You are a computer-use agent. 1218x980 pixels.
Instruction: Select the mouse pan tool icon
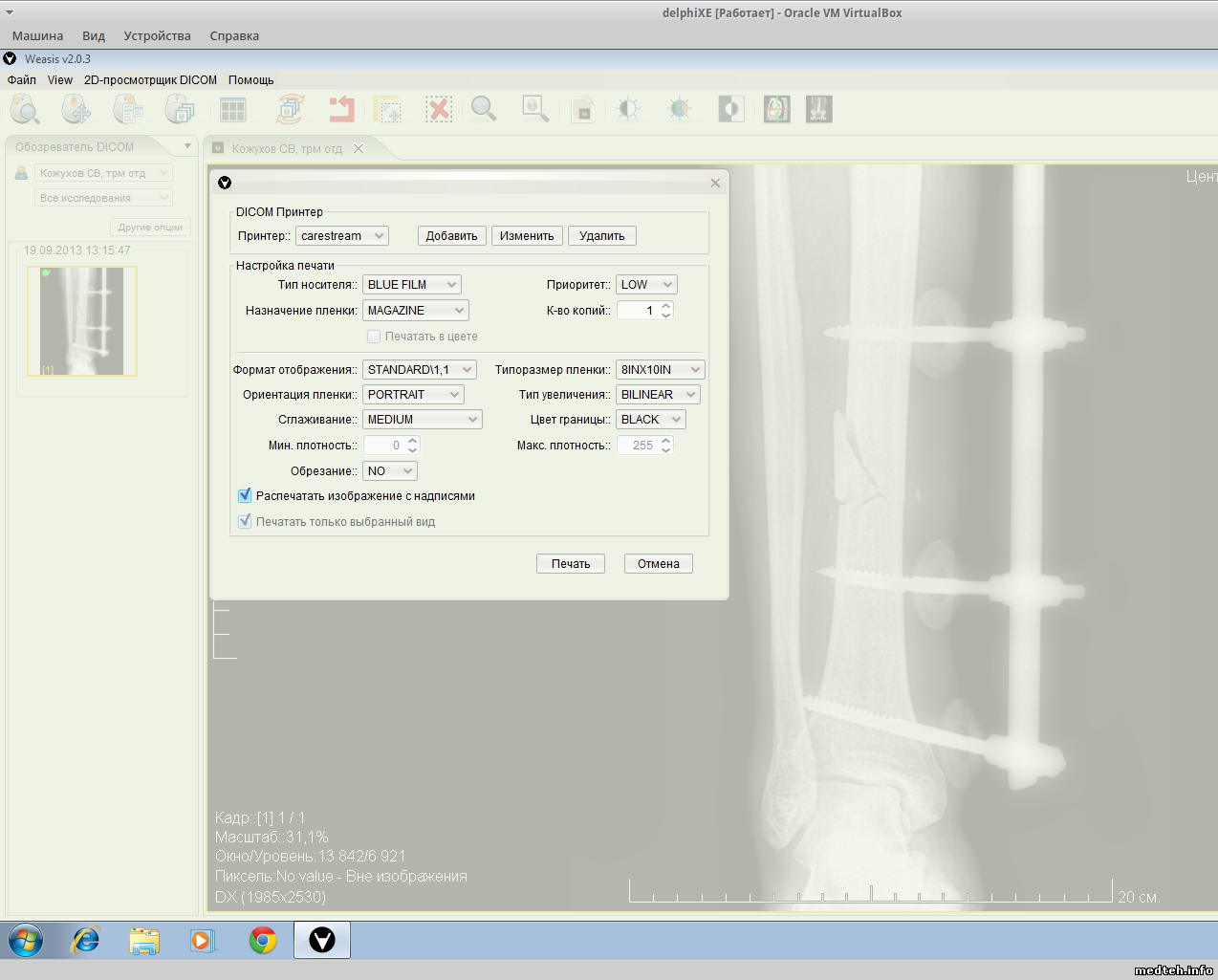tap(76, 110)
